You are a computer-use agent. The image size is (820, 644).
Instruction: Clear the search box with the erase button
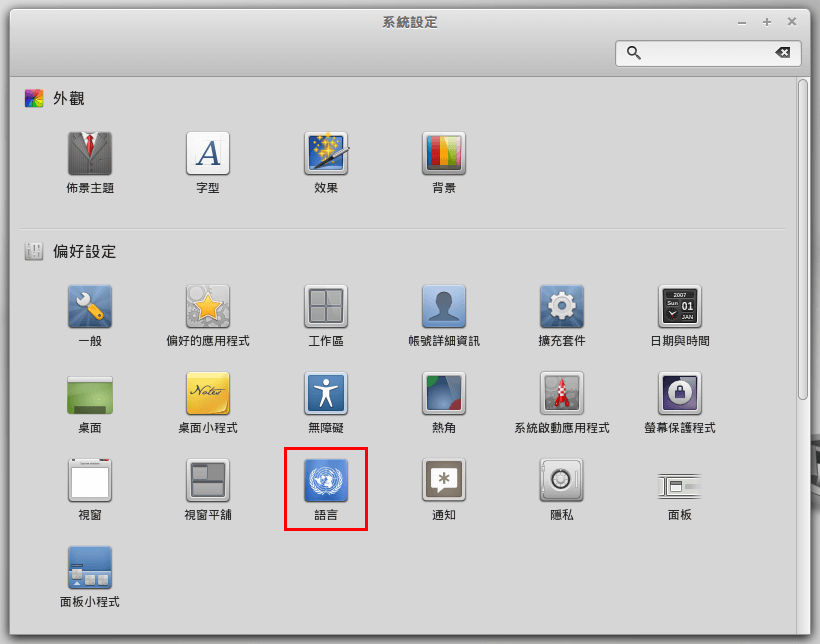[x=781, y=52]
